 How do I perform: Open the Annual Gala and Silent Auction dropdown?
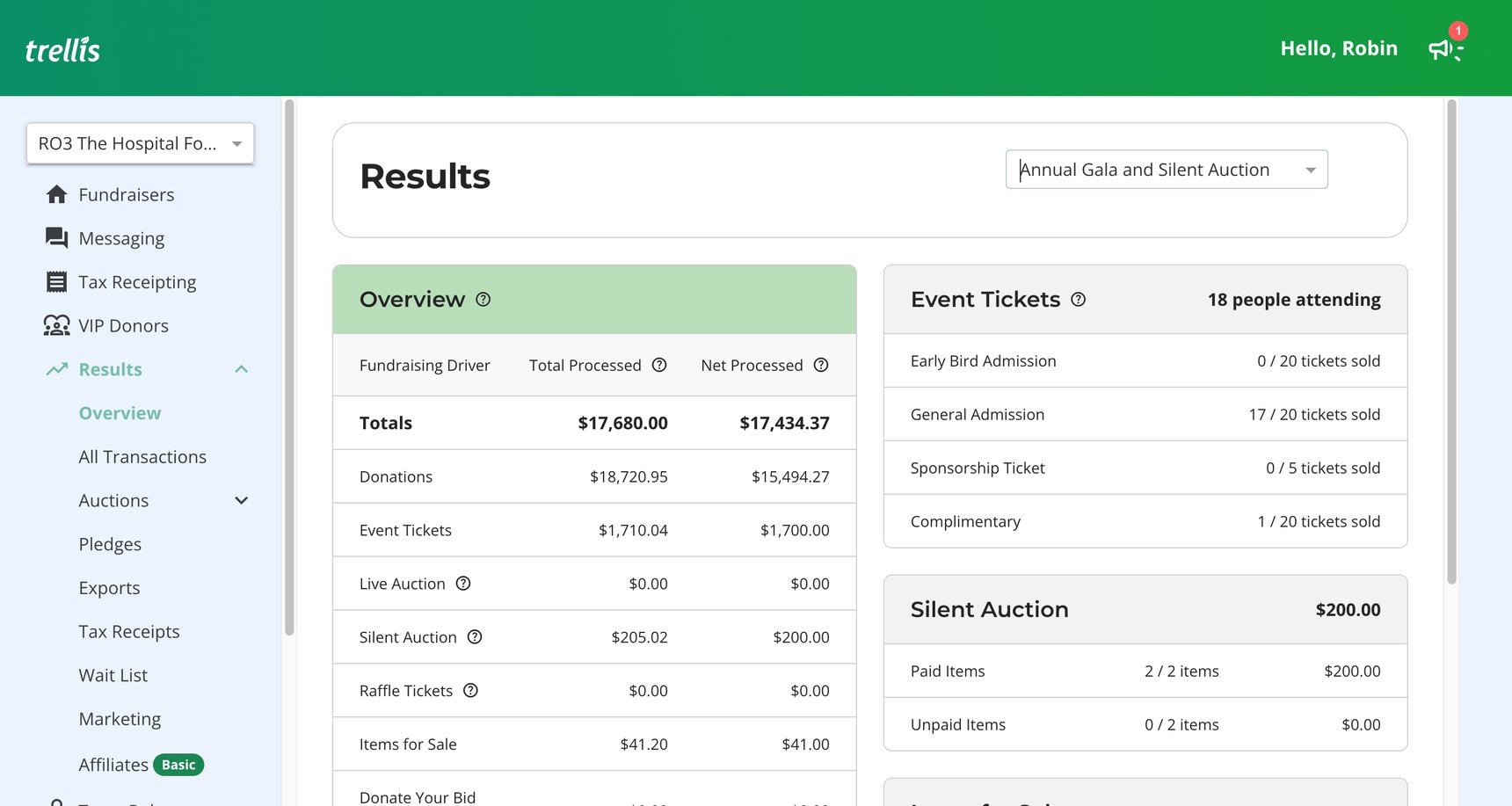pos(1311,169)
